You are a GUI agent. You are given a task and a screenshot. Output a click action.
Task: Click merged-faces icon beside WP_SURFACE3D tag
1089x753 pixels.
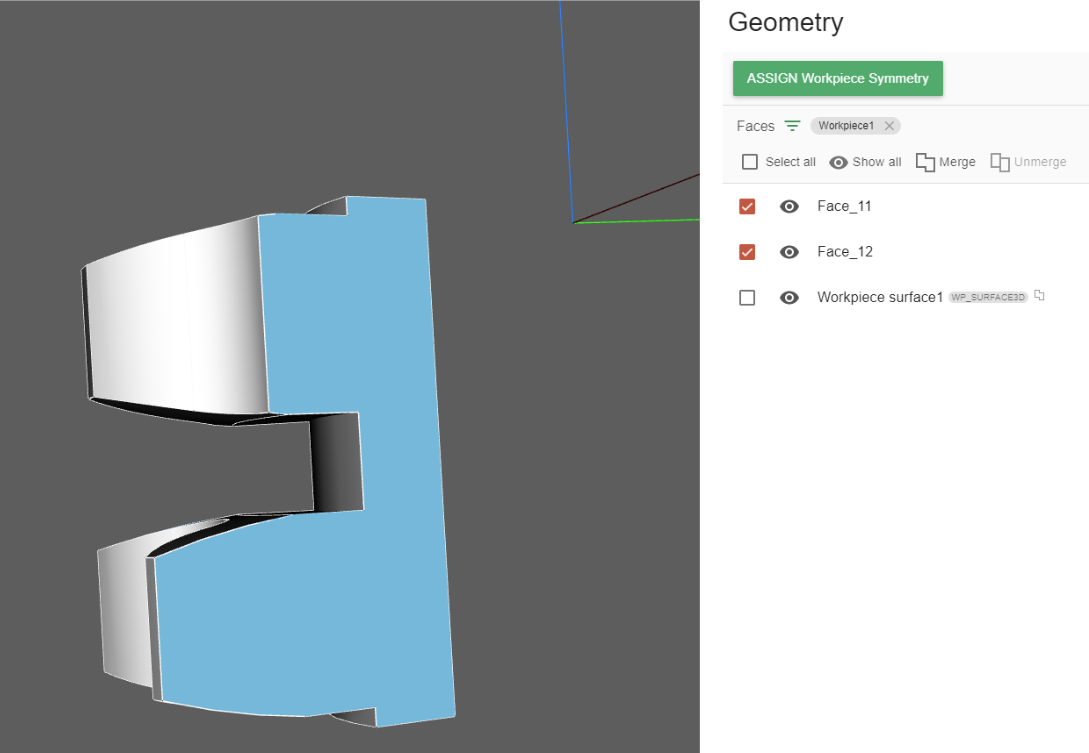1040,296
